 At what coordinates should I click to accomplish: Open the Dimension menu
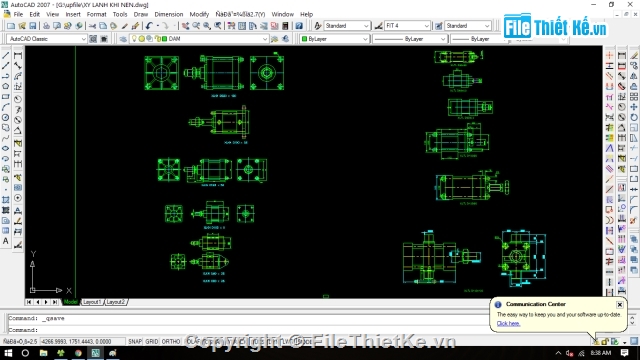(x=169, y=14)
